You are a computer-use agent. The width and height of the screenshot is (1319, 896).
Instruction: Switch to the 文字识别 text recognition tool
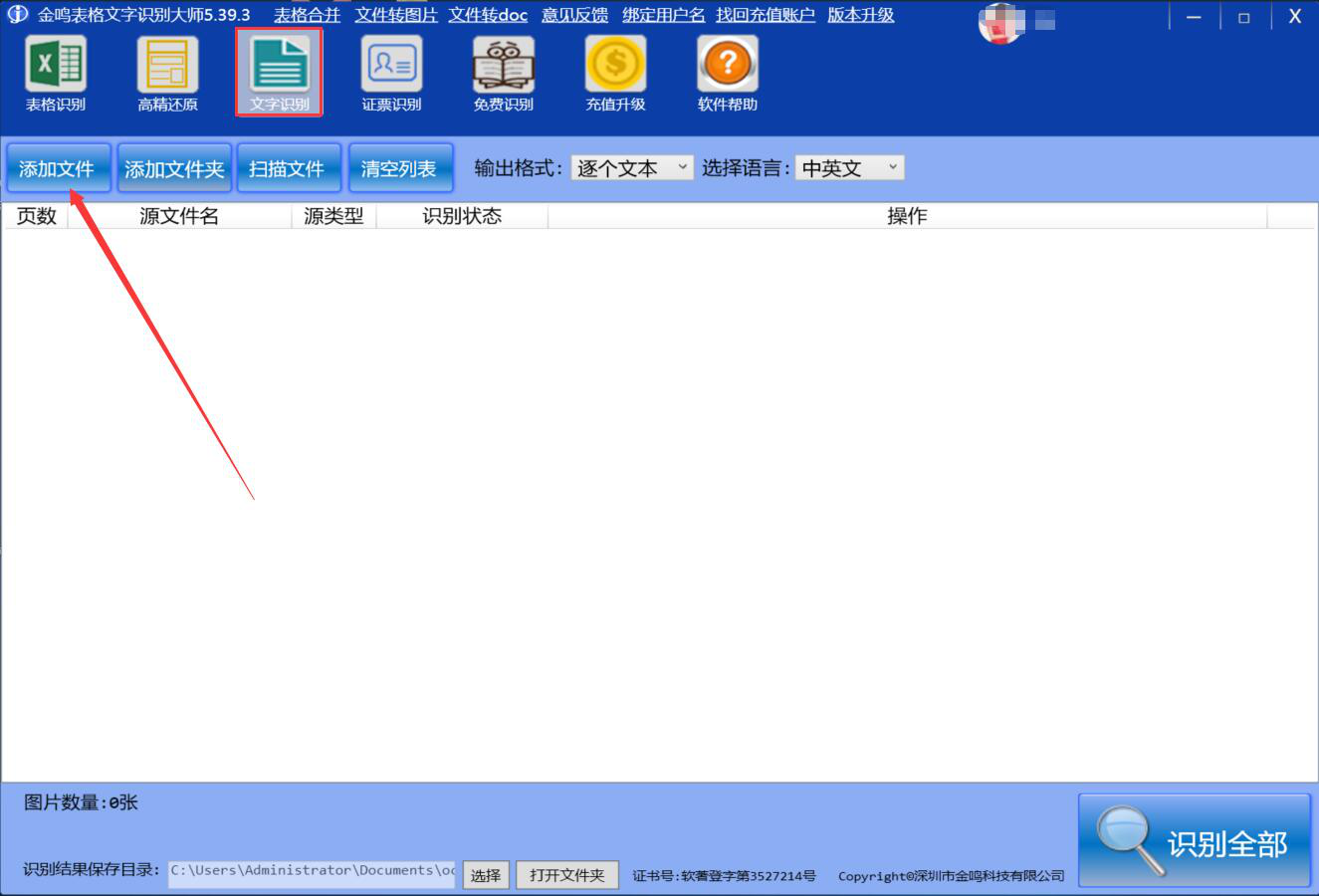279,72
